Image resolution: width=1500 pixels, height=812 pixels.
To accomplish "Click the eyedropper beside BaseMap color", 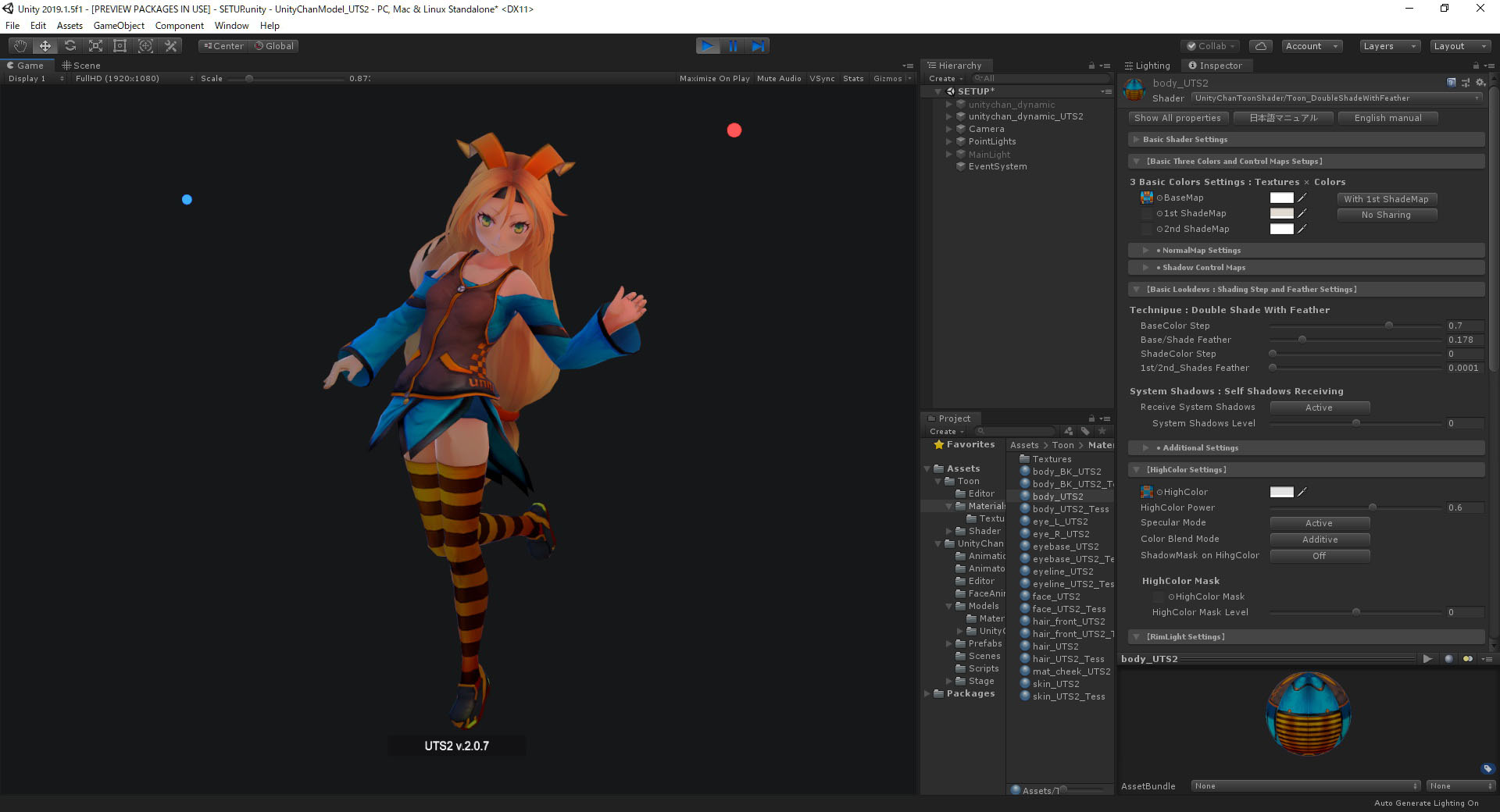I will pos(1302,198).
